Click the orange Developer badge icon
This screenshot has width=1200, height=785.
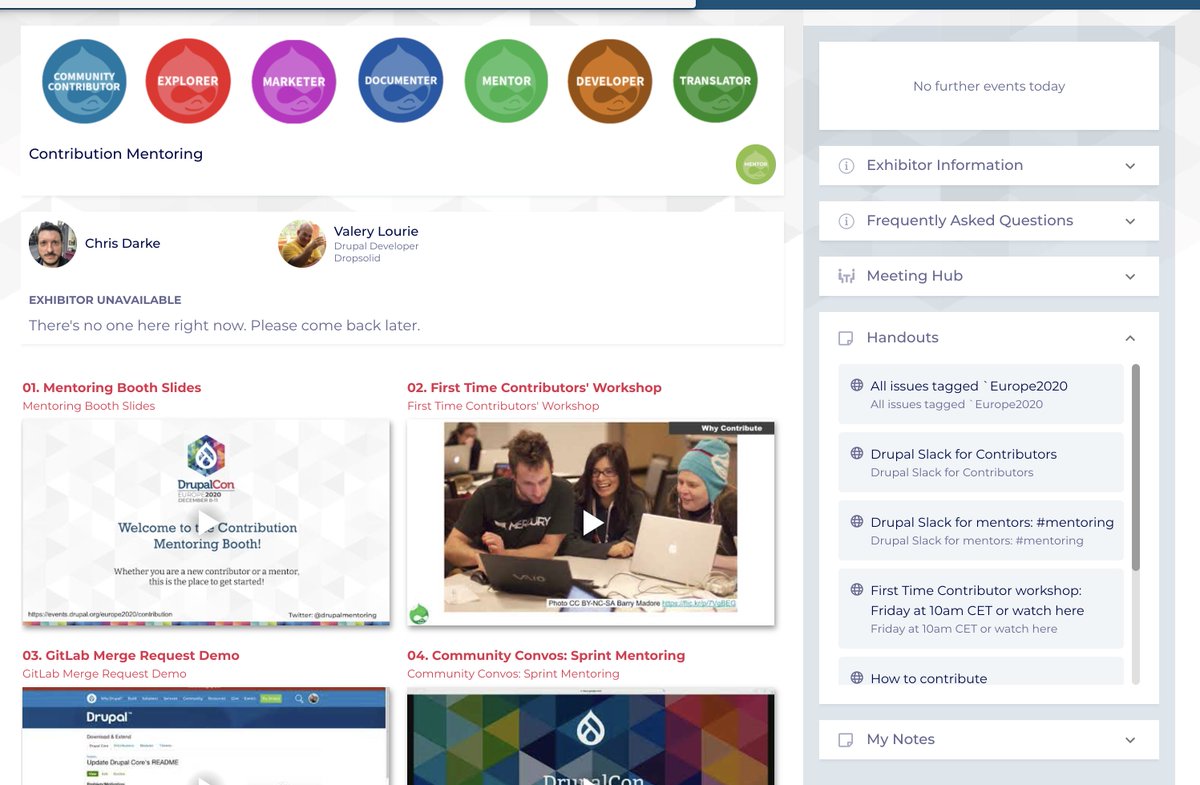(x=610, y=81)
